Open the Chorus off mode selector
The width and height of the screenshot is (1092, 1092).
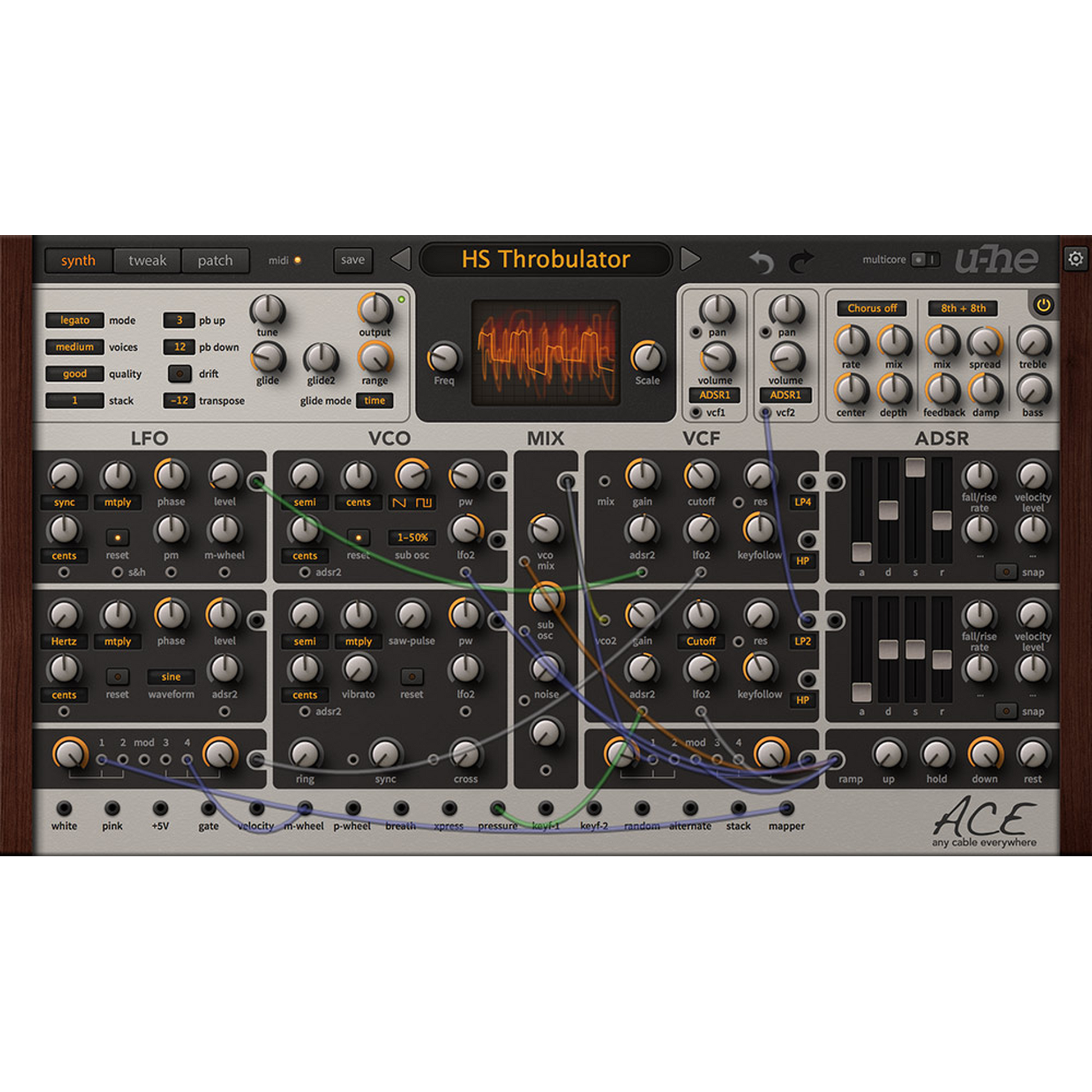coord(872,309)
